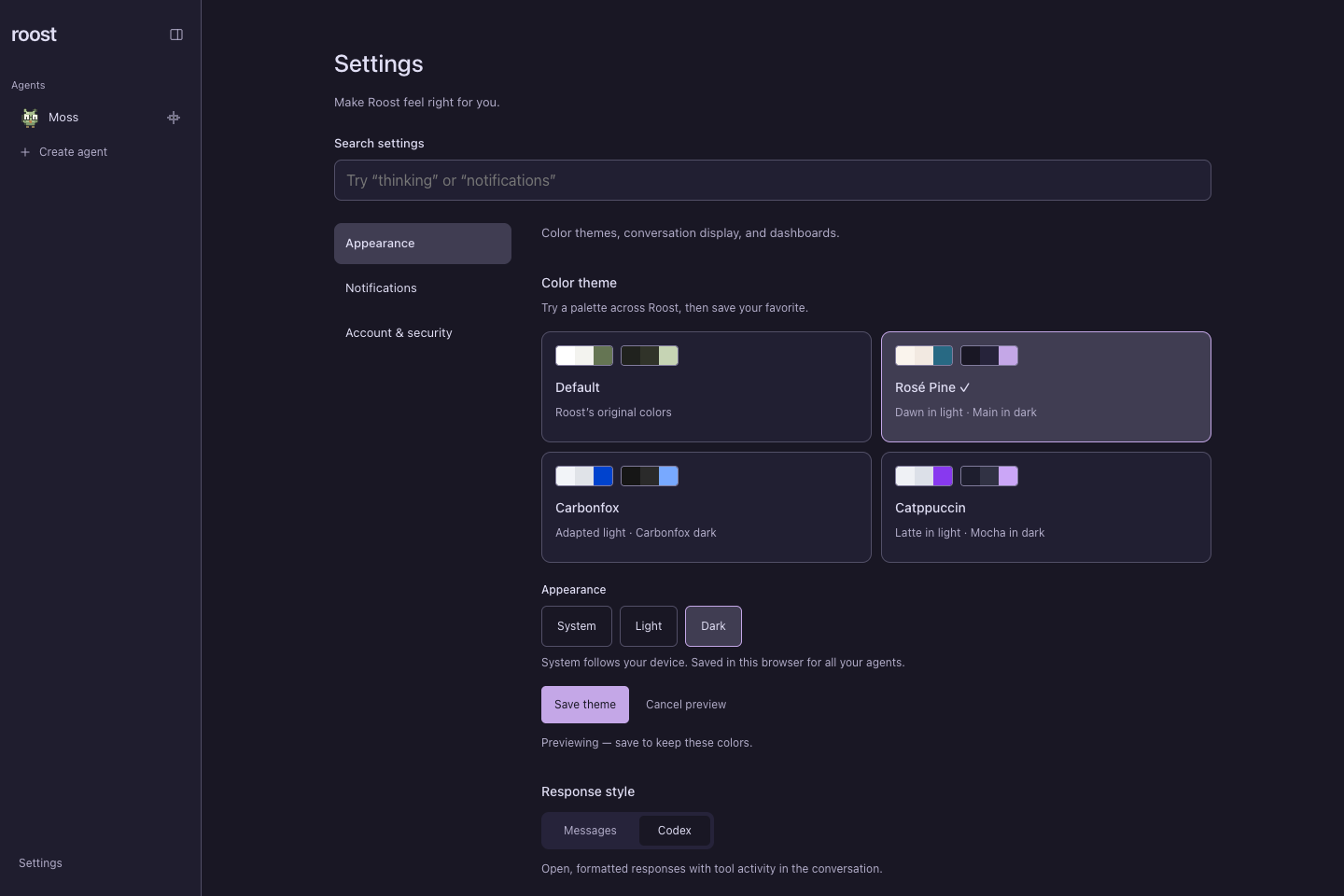This screenshot has width=1344, height=896.
Task: Switch response style to Messages
Action: (590, 831)
